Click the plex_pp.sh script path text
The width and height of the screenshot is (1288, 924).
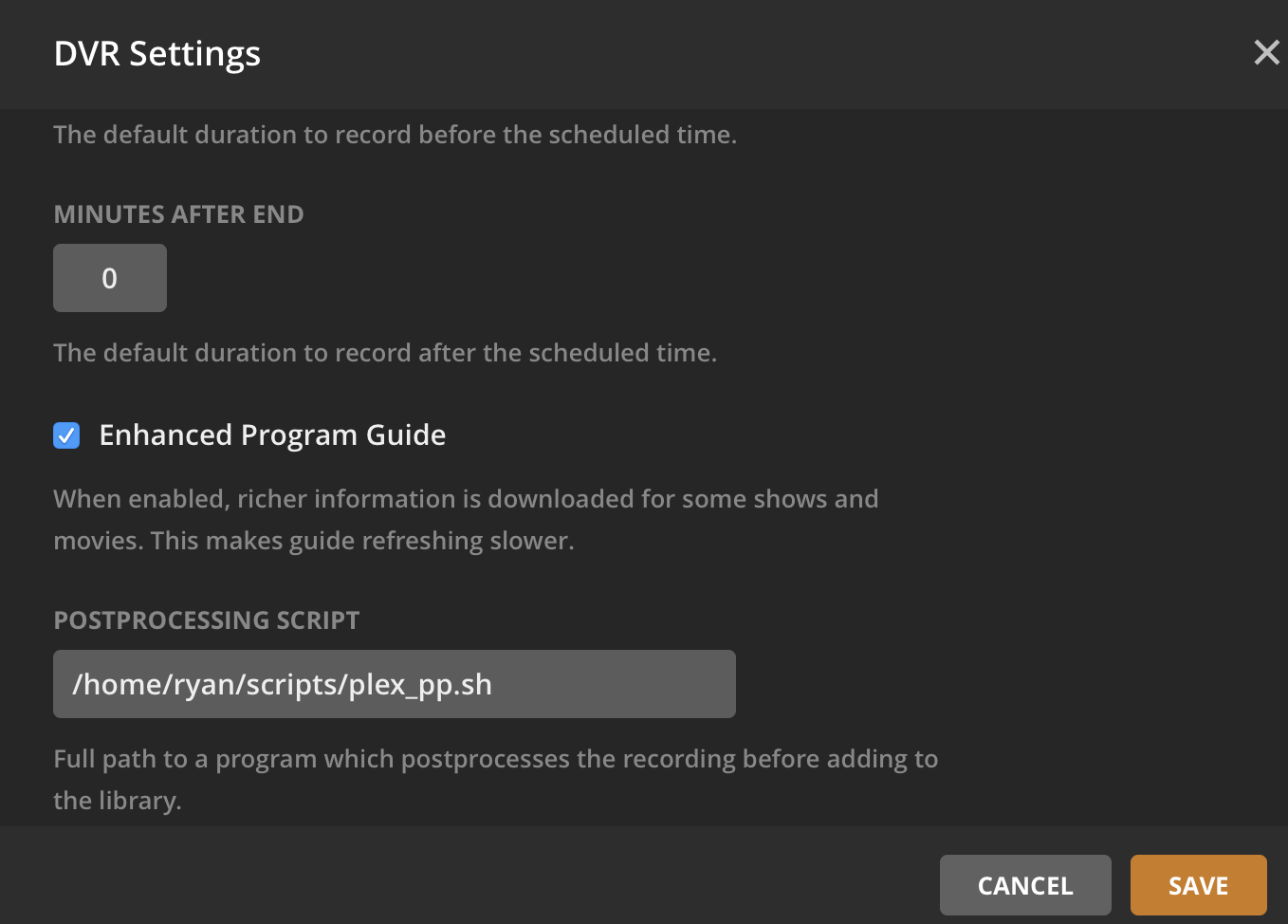pyautogui.click(x=282, y=685)
